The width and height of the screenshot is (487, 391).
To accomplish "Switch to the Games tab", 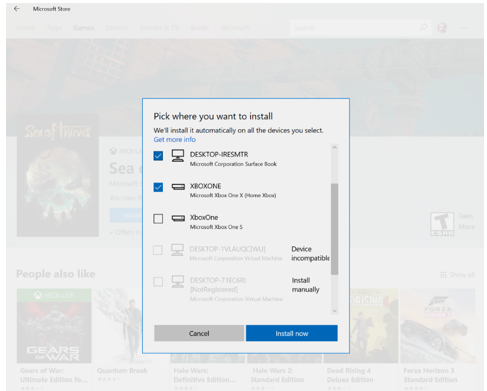I will 84,28.
